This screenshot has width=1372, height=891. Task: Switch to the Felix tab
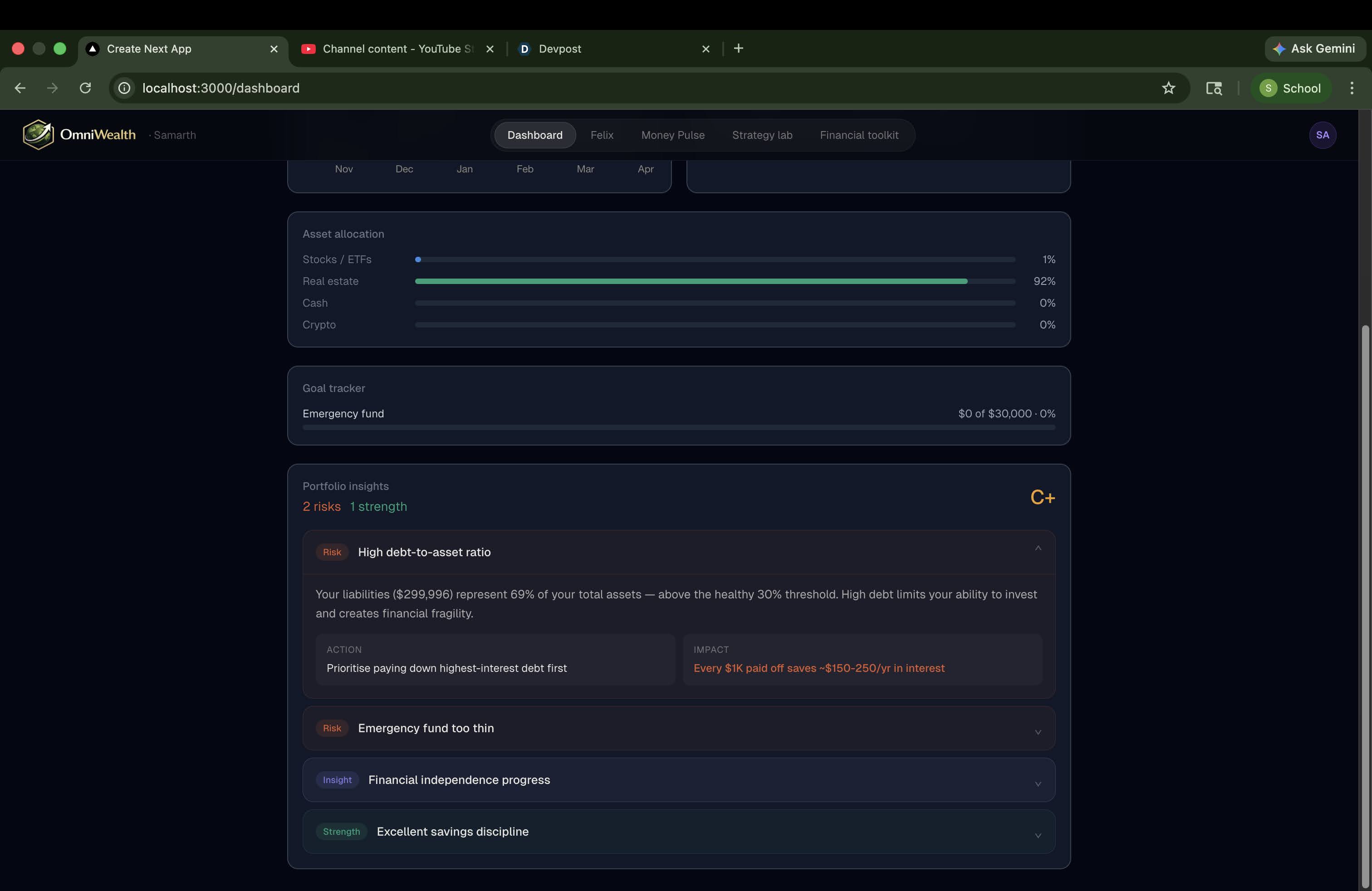point(601,135)
